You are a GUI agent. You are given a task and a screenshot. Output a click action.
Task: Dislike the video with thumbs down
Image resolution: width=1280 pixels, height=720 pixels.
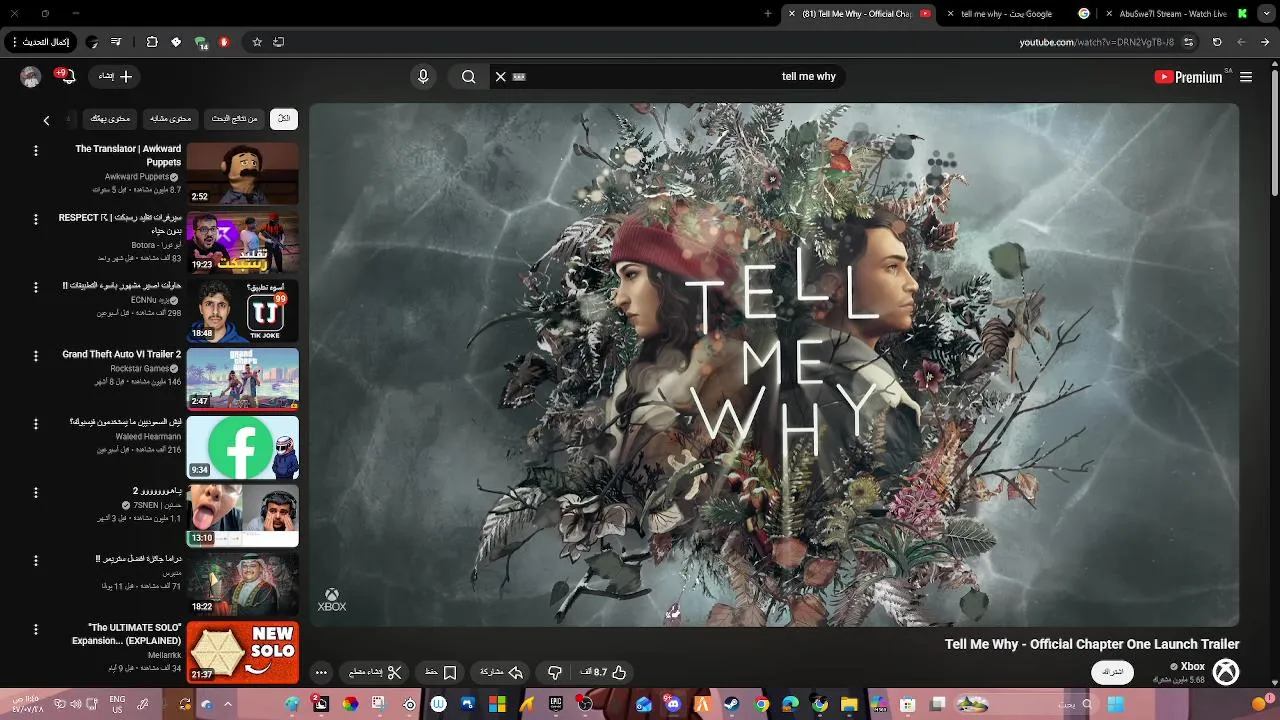(555, 673)
